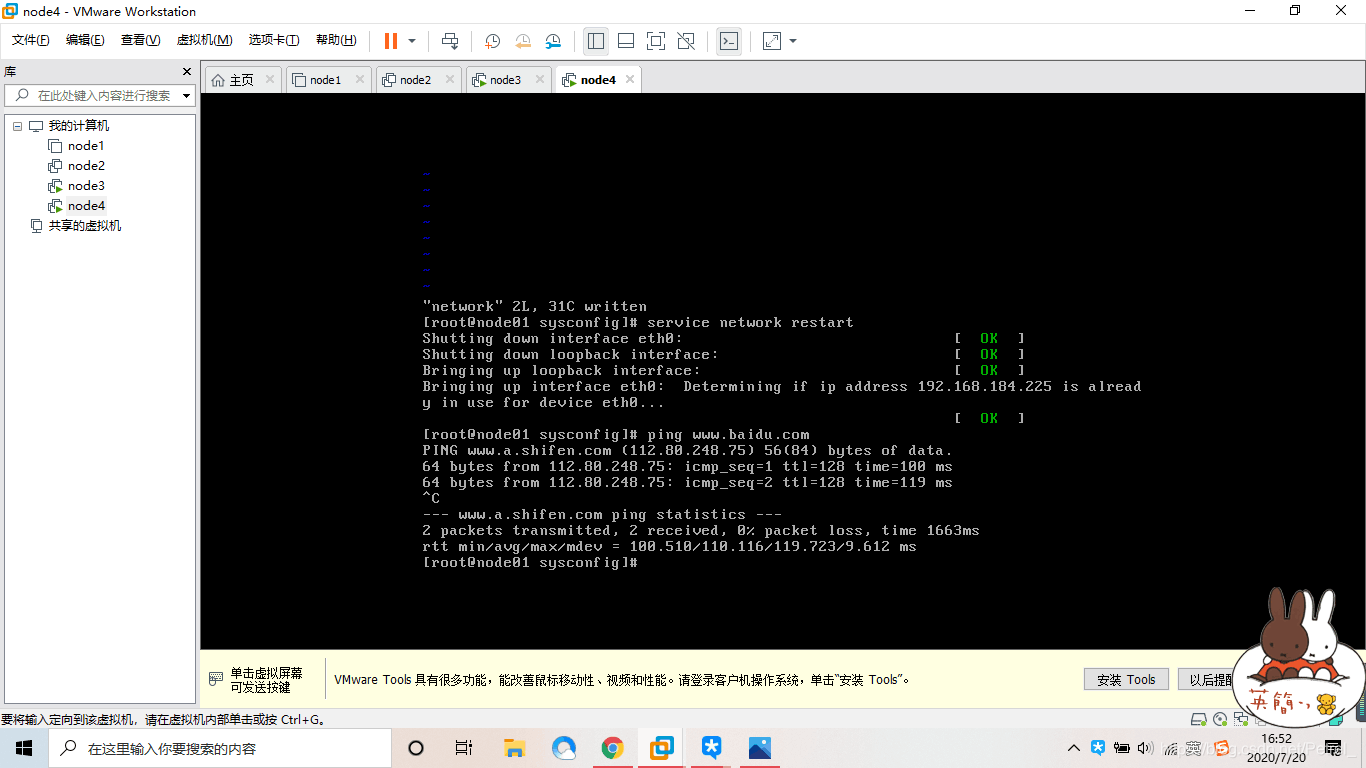
Task: Close the 主页 tab
Action: pos(270,79)
